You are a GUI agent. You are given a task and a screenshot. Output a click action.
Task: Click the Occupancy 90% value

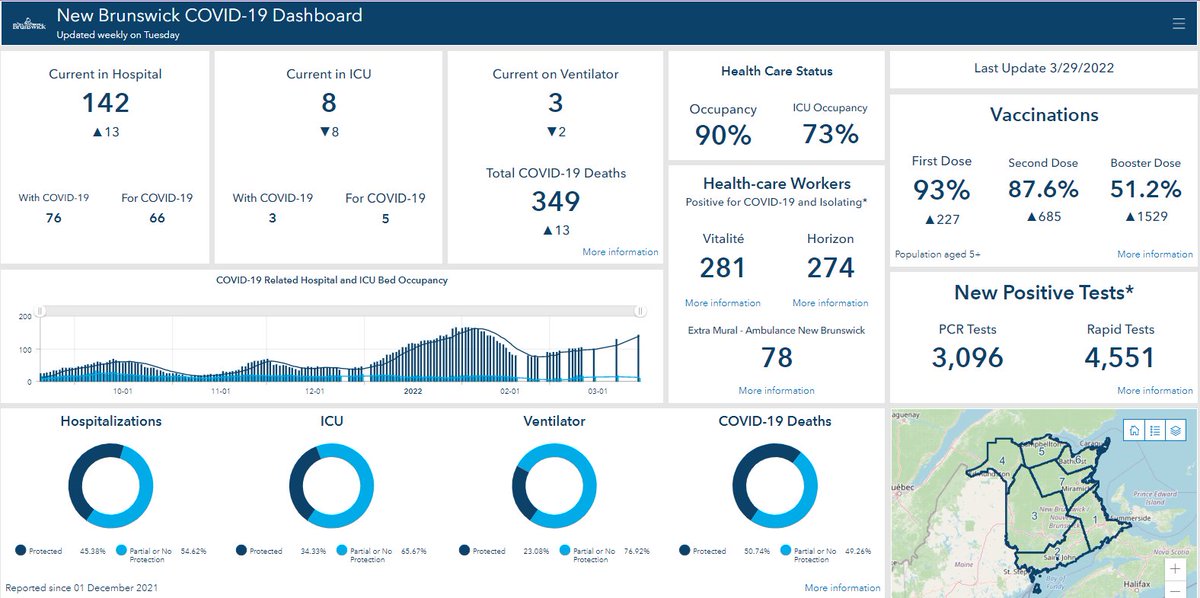point(723,135)
